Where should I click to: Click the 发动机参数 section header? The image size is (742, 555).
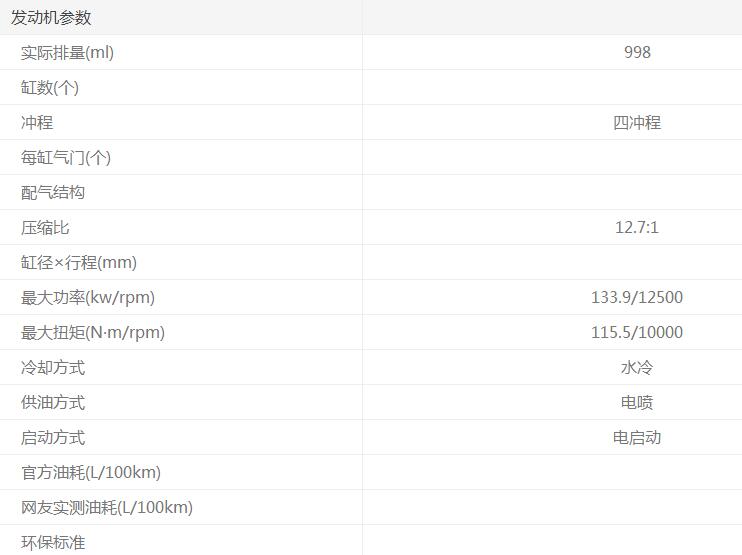[51, 17]
